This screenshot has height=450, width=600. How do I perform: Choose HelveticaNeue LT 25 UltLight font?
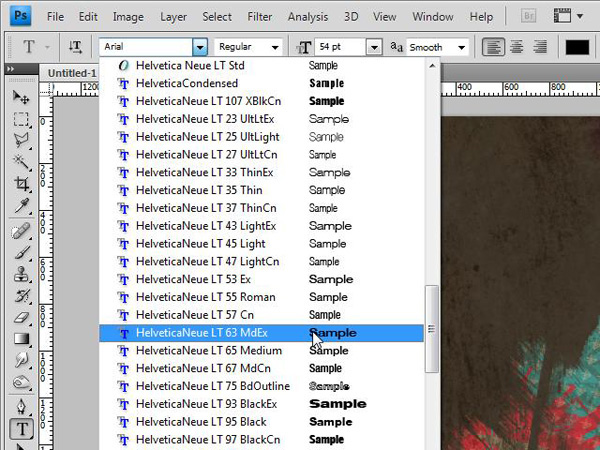(x=261, y=137)
